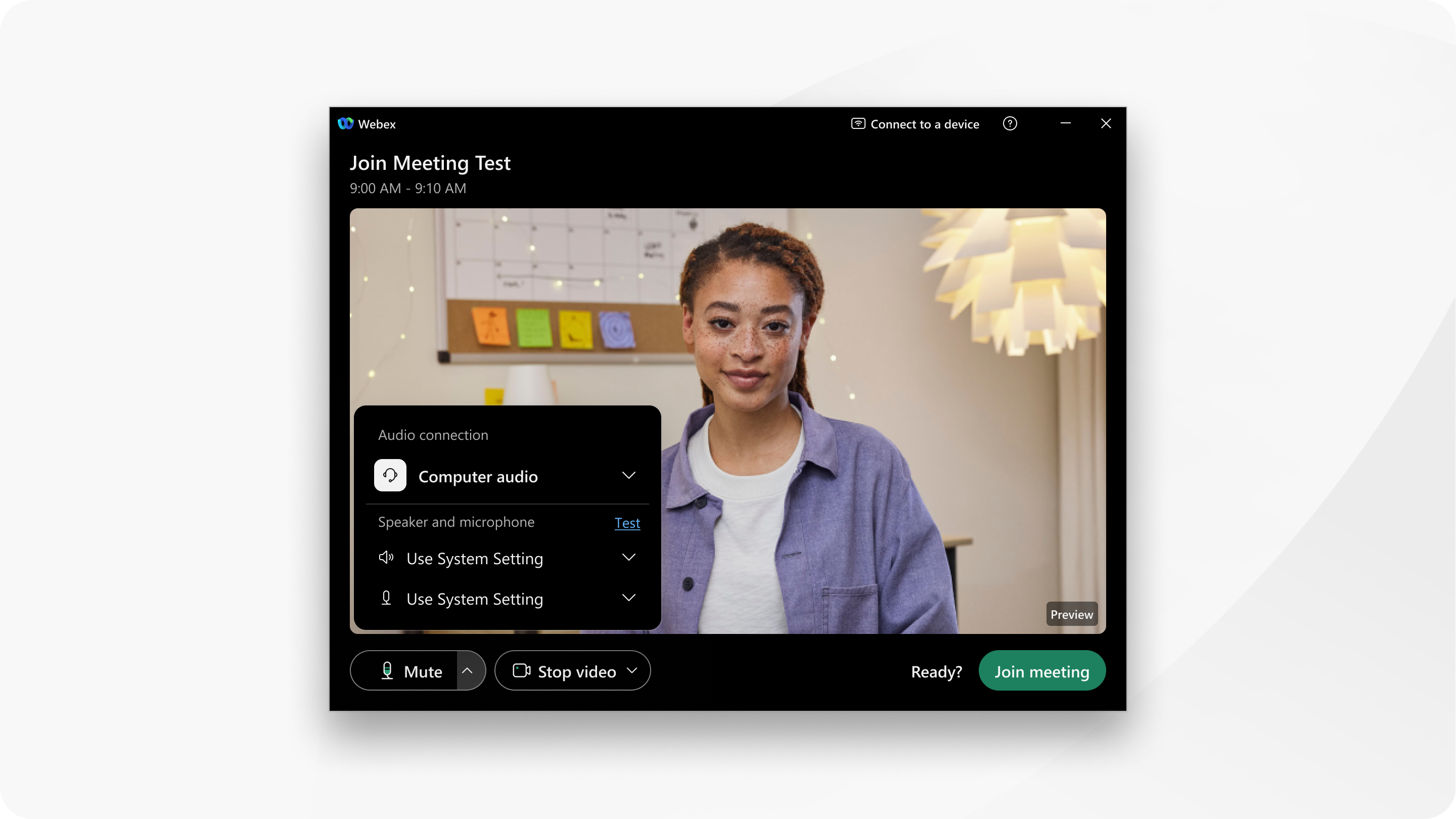The height and width of the screenshot is (819, 1456).
Task: Expand the microphone Use System Setting dropdown
Action: [629, 598]
